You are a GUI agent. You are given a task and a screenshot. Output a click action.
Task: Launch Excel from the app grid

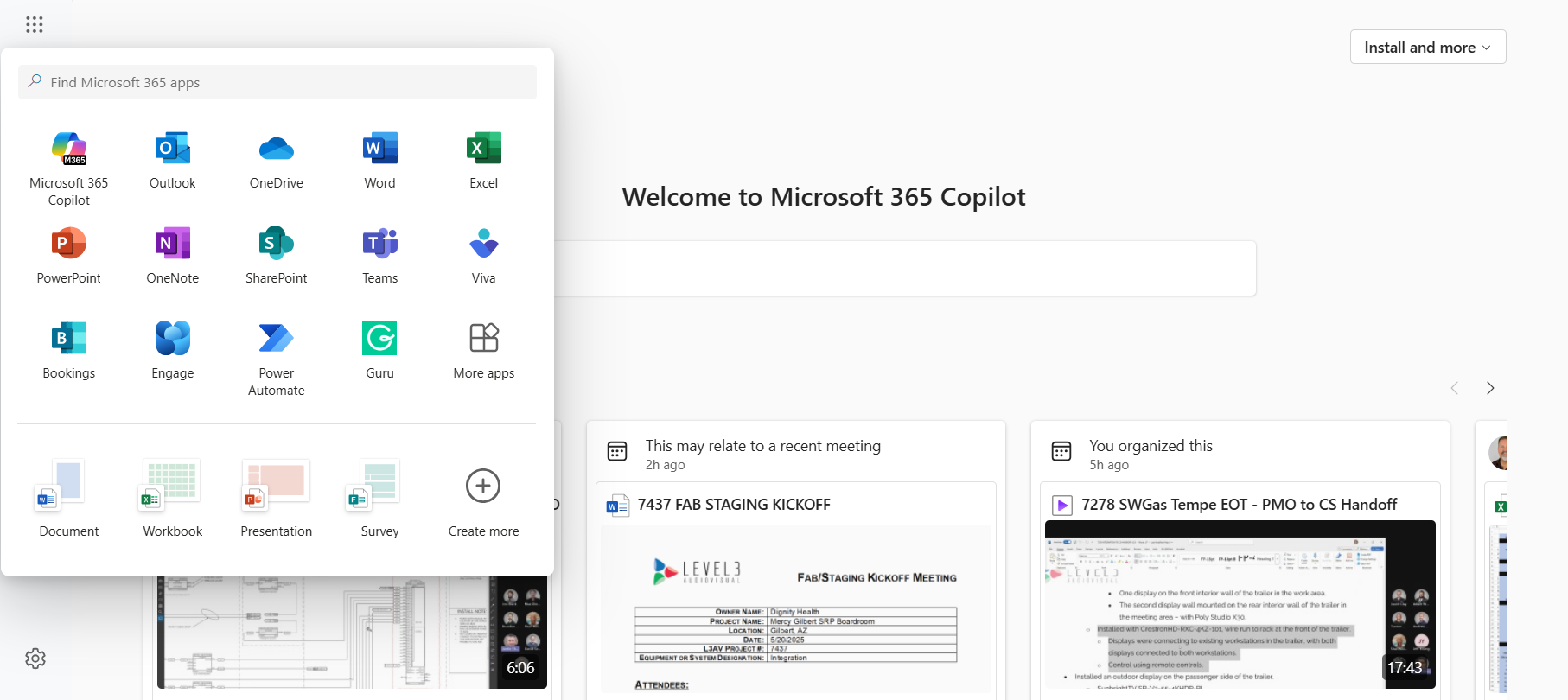[x=483, y=160]
